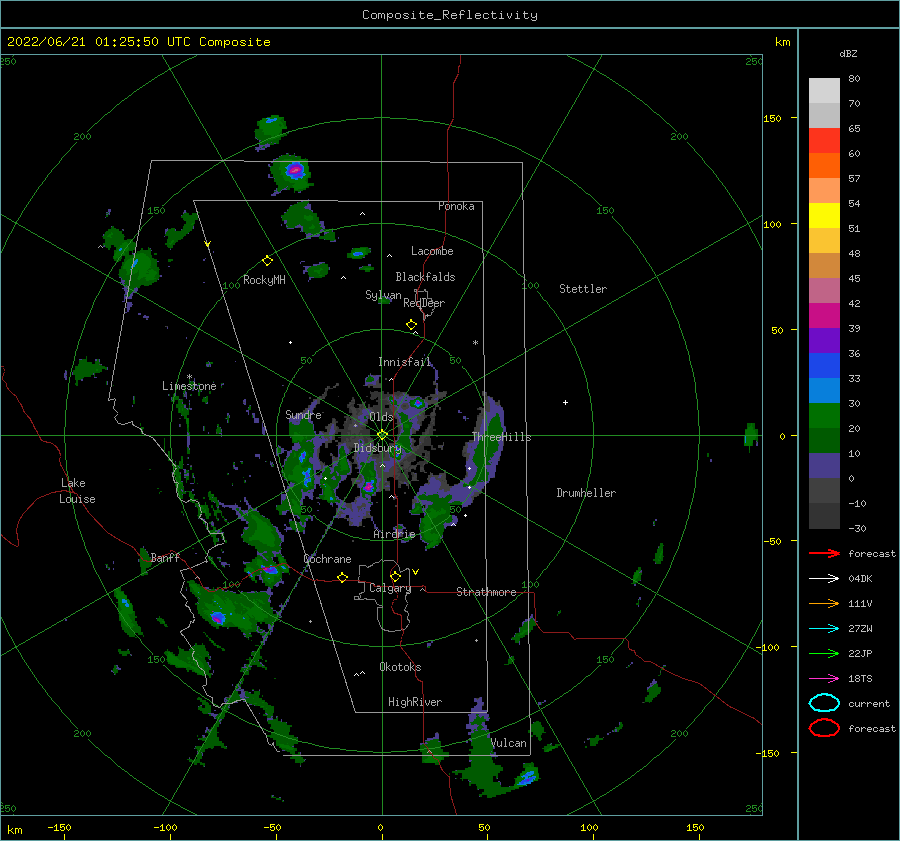Image resolution: width=900 pixels, height=841 pixels.
Task: Click the 36 dBZ purple color swatch
Action: coord(824,340)
